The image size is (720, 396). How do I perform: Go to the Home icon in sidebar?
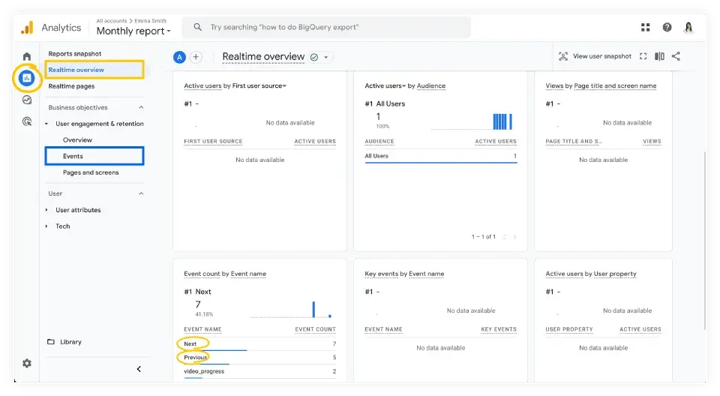27,57
